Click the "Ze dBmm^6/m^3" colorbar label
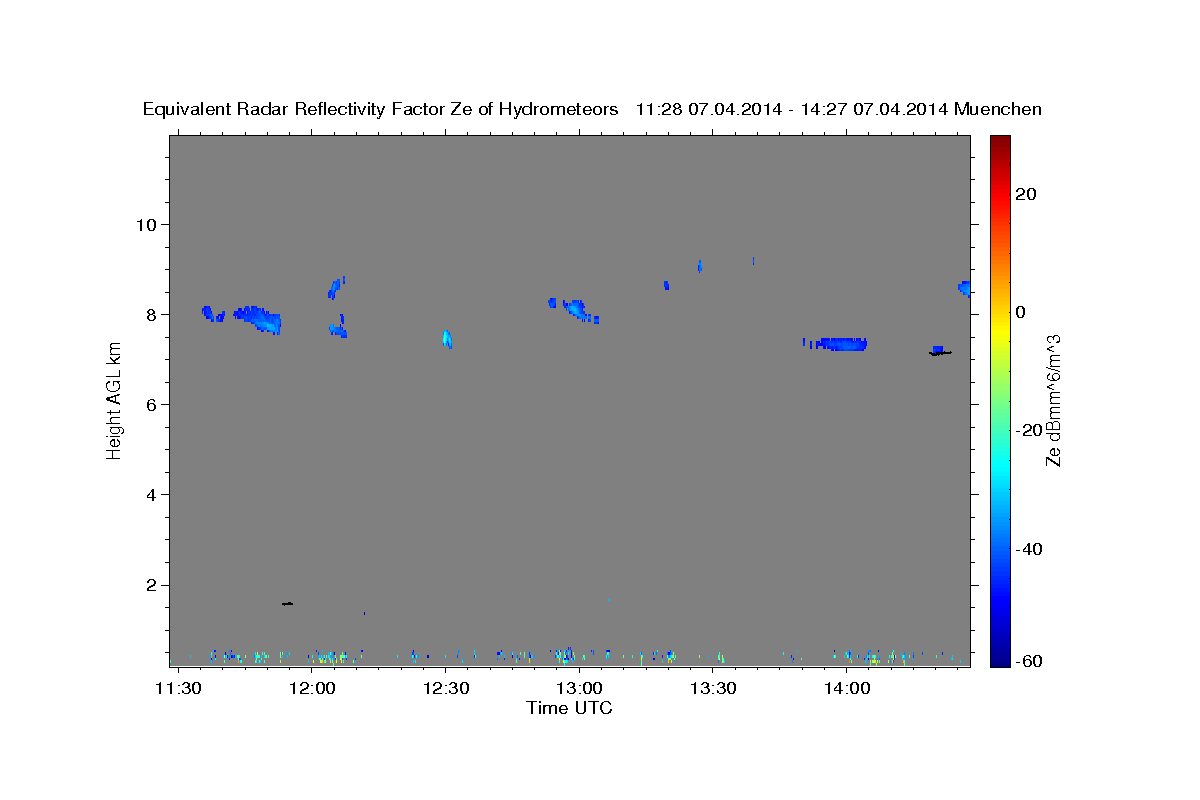Viewport: 1200px width, 800px height. pos(1053,400)
